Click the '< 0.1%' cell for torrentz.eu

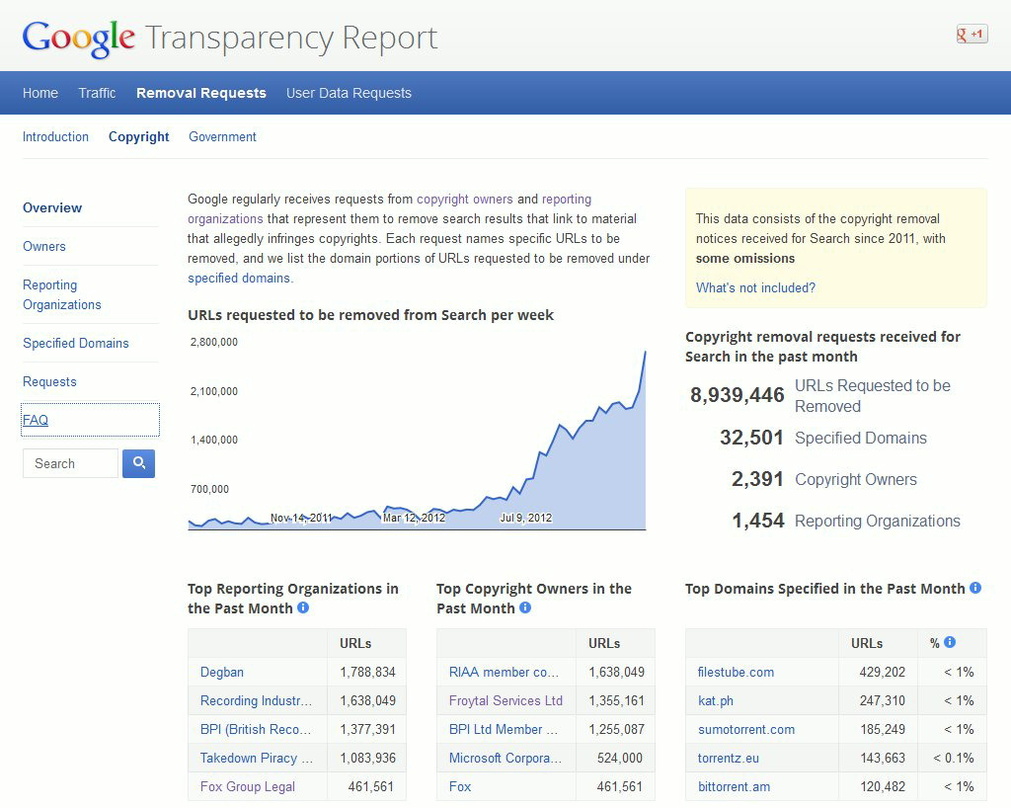[953, 758]
